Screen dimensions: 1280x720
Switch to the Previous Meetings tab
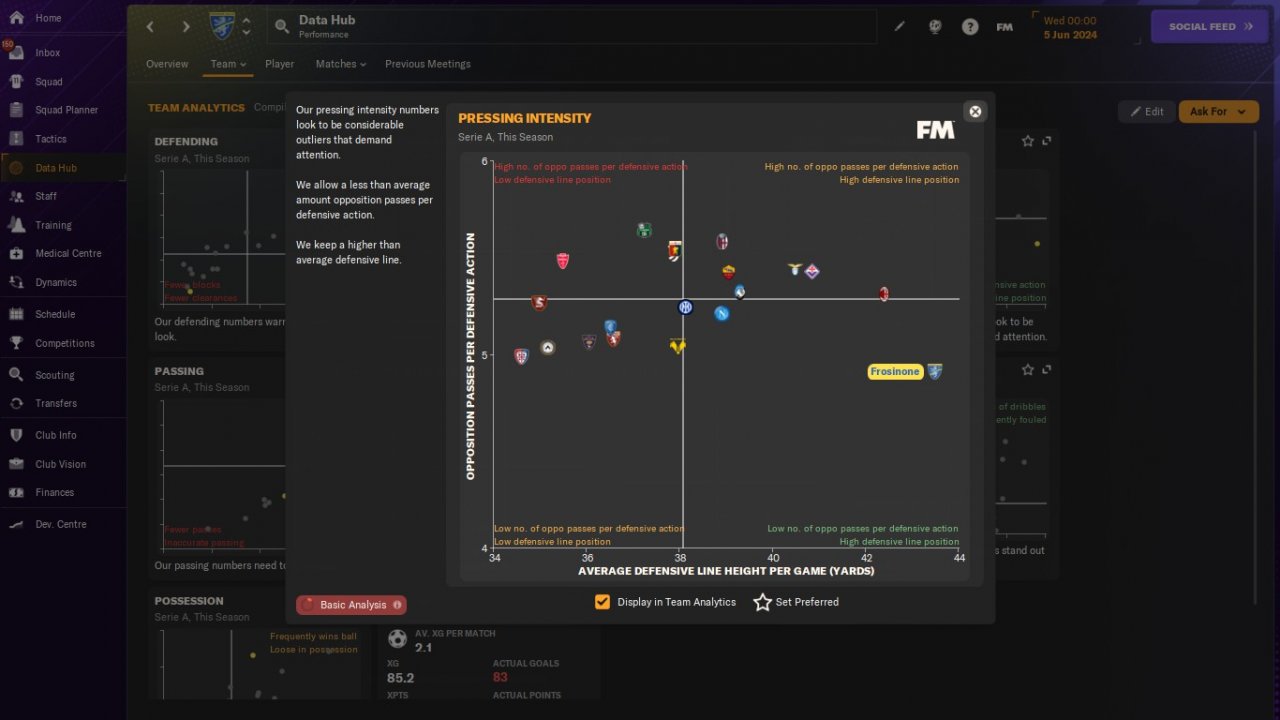(428, 64)
